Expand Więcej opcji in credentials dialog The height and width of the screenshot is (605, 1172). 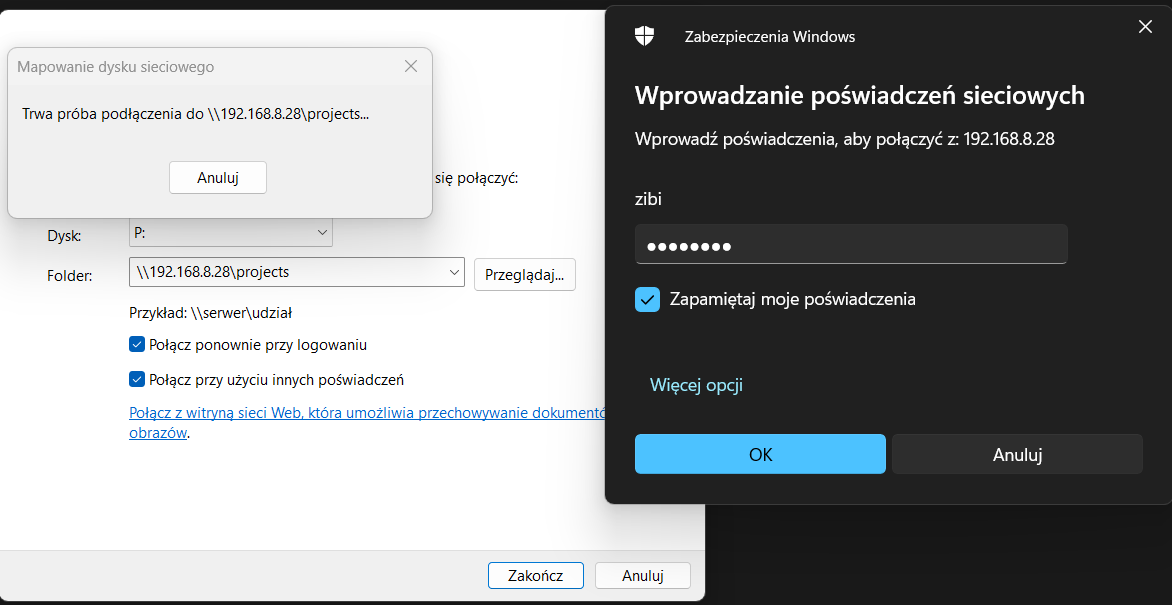tap(696, 385)
